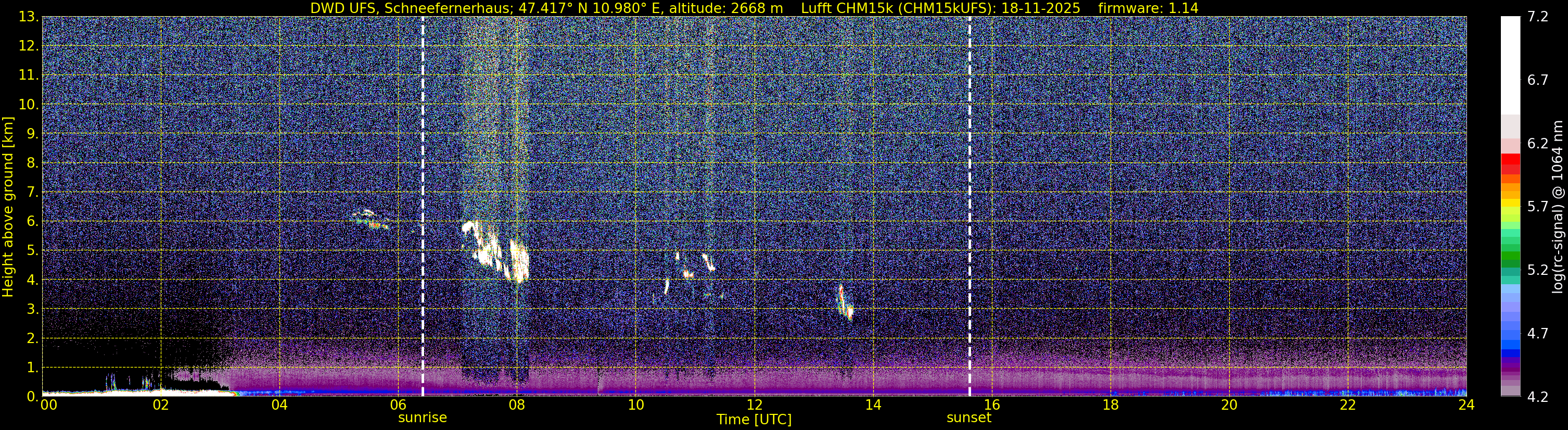Click the time axis tick '20'
The image size is (1568, 430).
1229,406
